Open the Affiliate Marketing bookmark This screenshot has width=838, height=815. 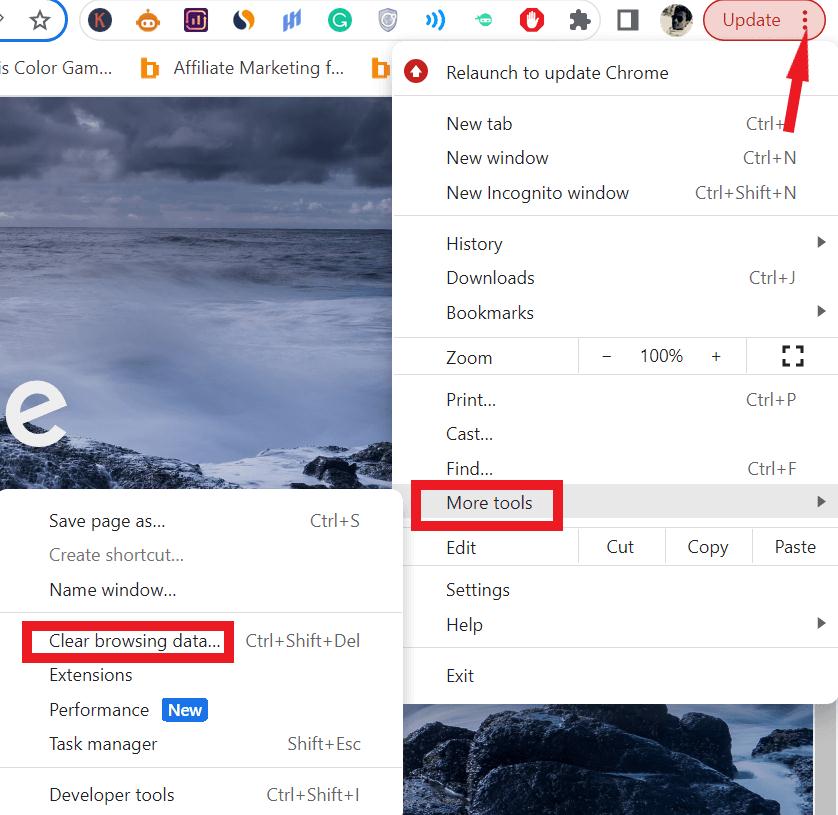[242, 68]
